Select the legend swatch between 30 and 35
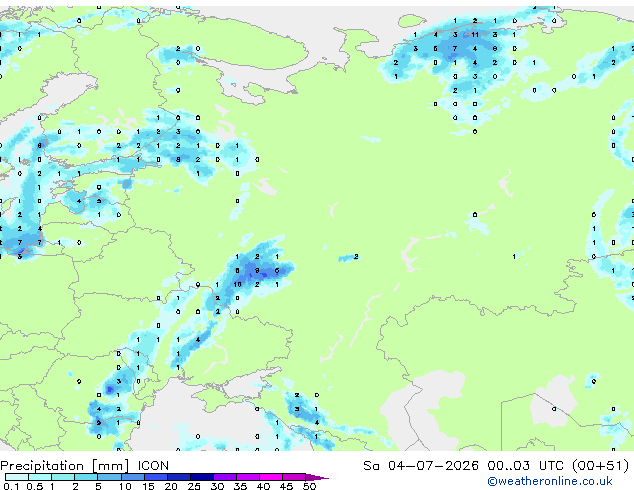Image resolution: width=634 pixels, height=490 pixels. pos(225,477)
